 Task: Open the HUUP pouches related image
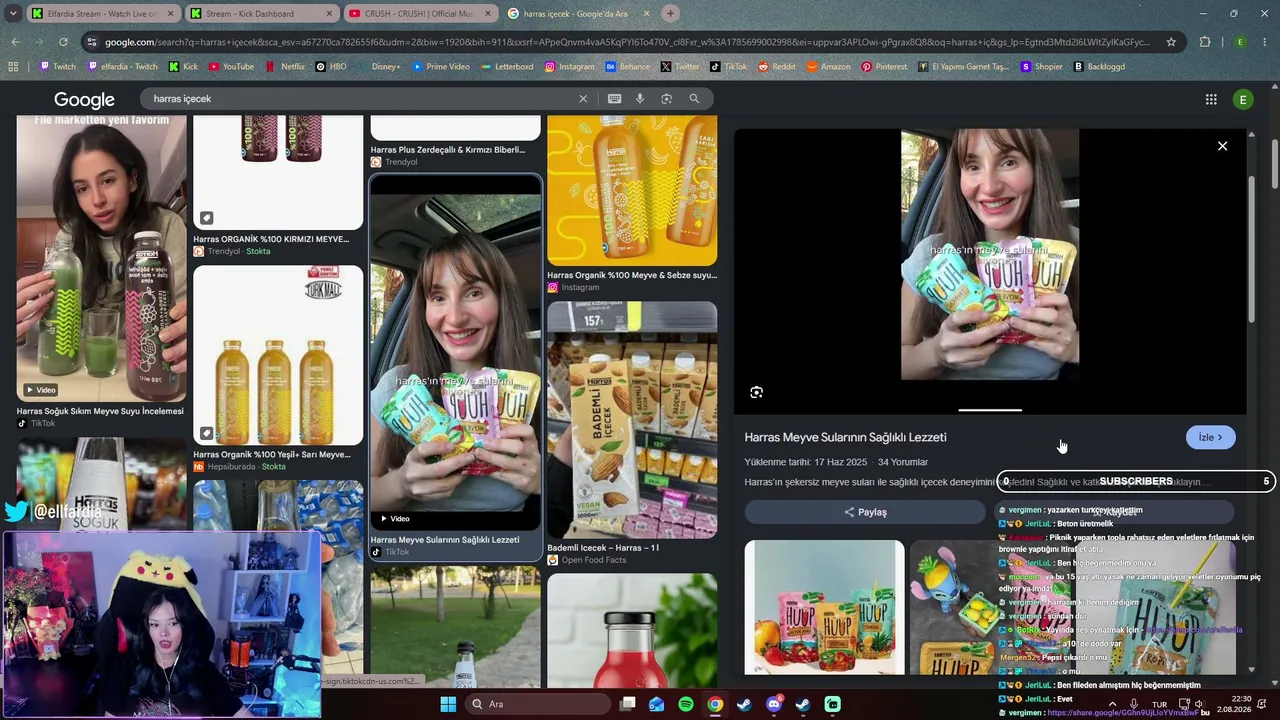(x=824, y=607)
